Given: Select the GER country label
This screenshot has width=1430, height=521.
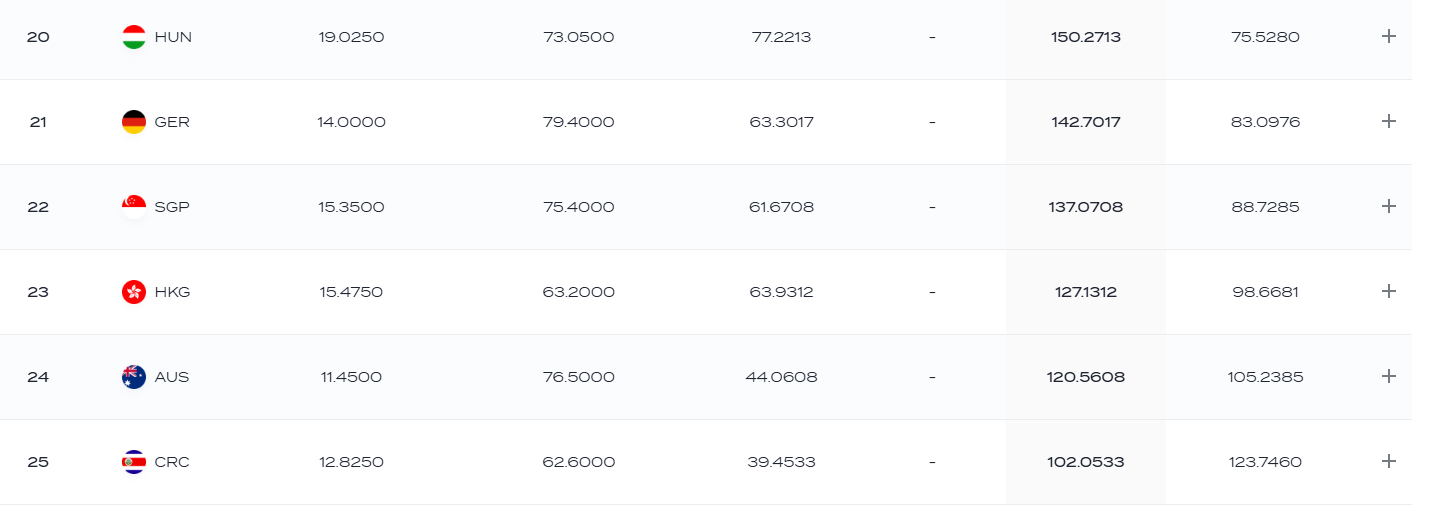Looking at the screenshot, I should (172, 122).
